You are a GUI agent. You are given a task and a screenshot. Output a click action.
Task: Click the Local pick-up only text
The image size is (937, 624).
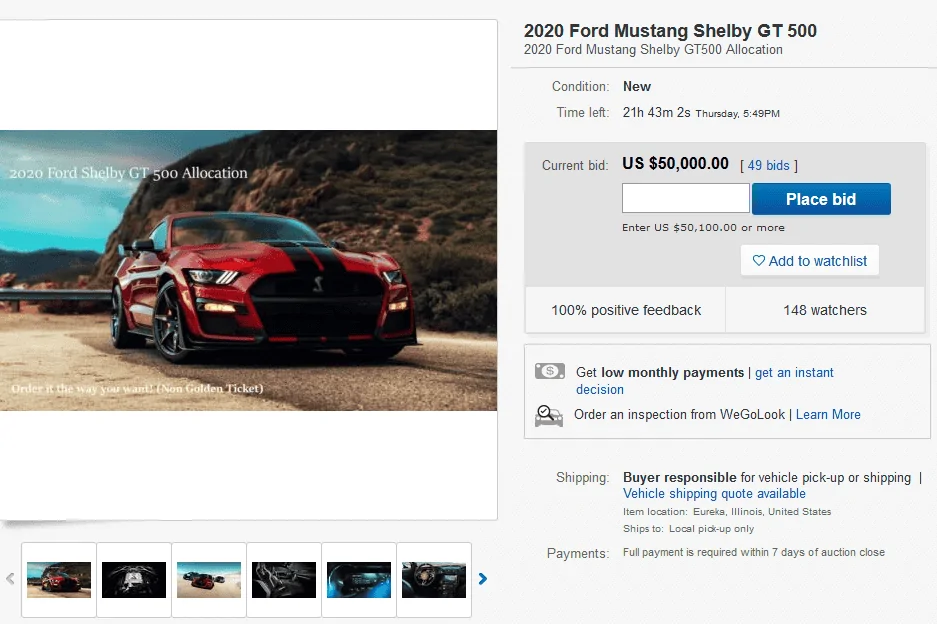click(x=711, y=529)
